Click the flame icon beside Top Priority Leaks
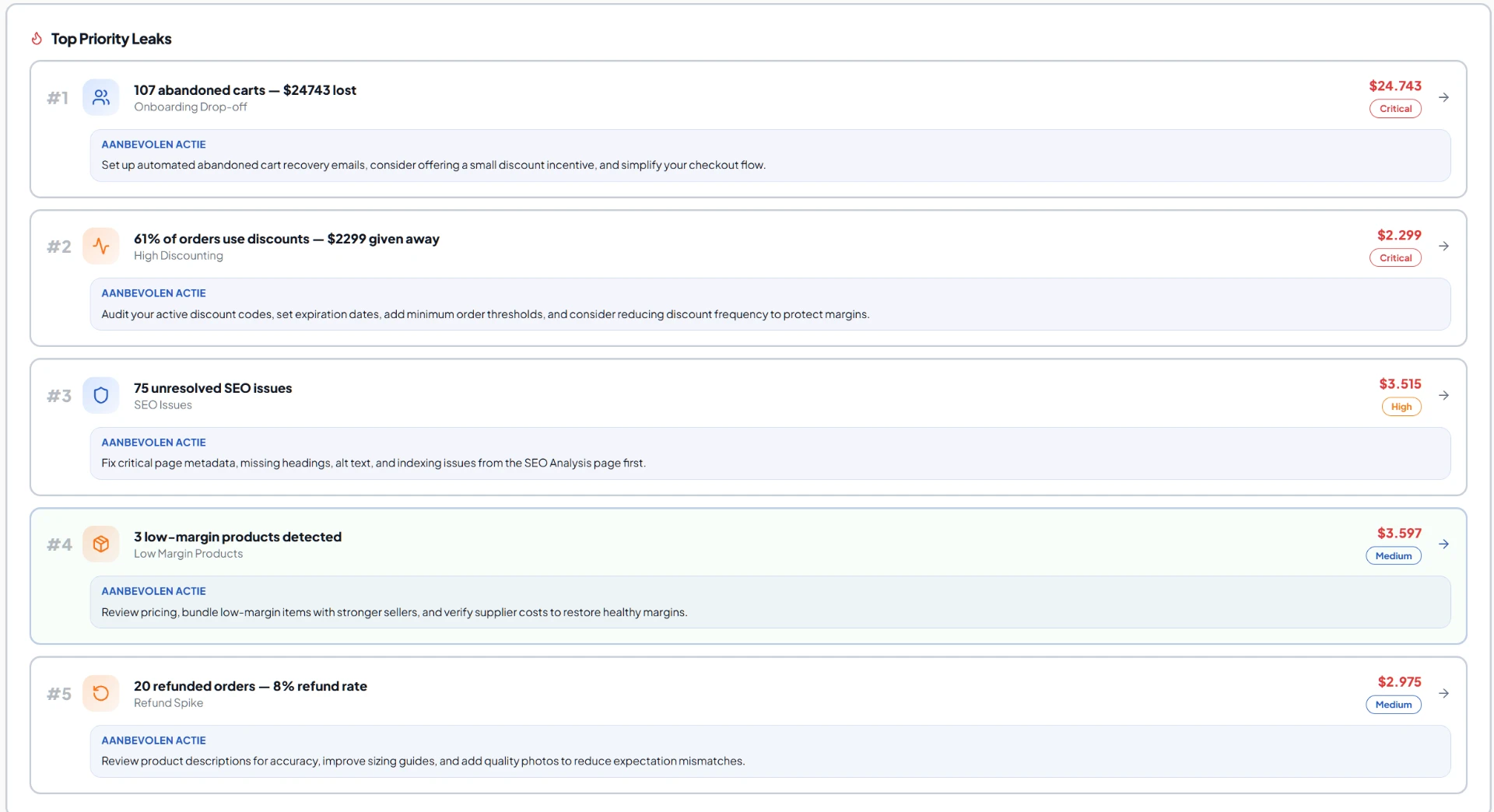 point(37,38)
